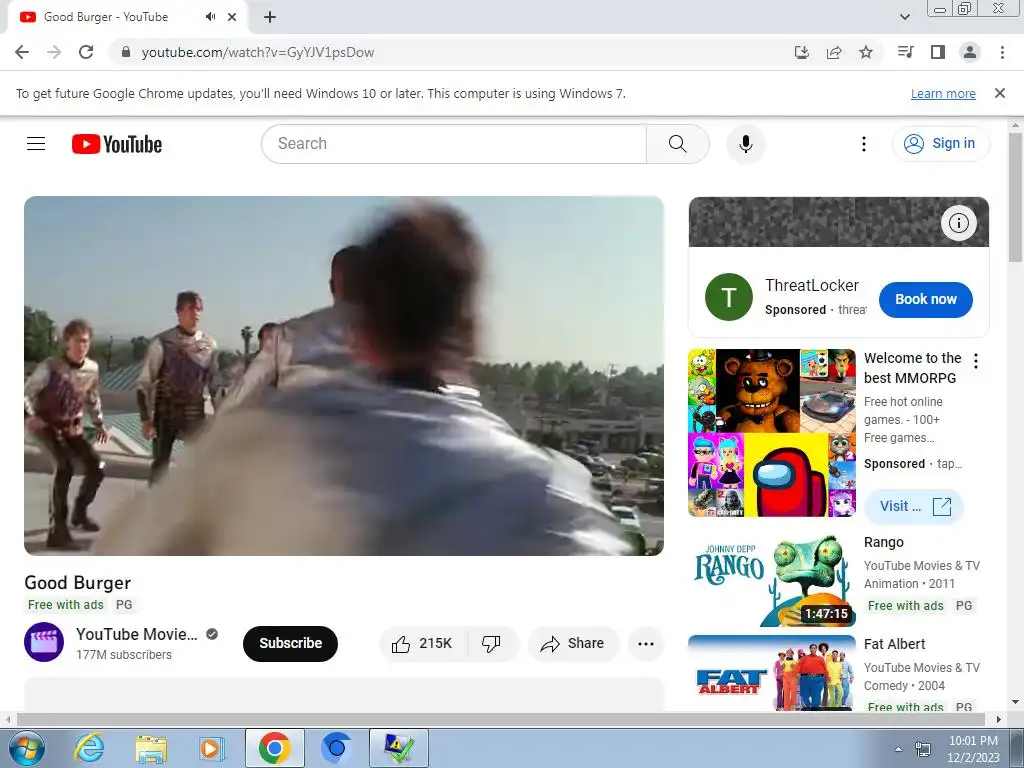Focus the YouTube Search field
The width and height of the screenshot is (1024, 768).
tap(454, 144)
